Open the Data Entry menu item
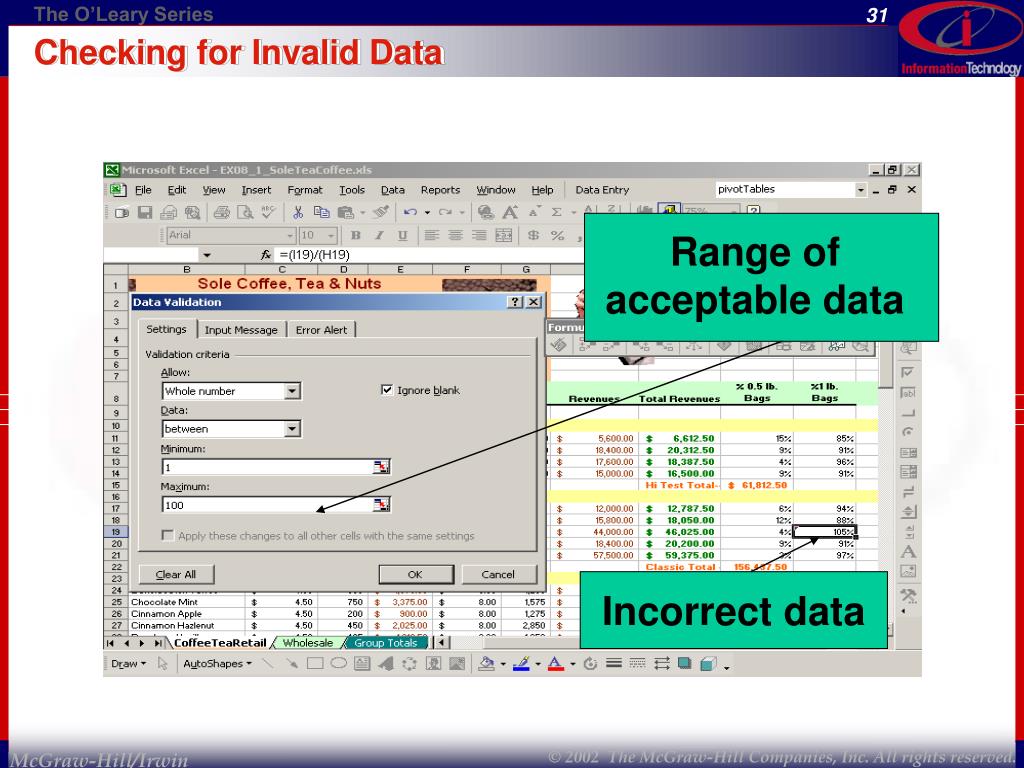Image resolution: width=1024 pixels, height=768 pixels. pos(601,190)
